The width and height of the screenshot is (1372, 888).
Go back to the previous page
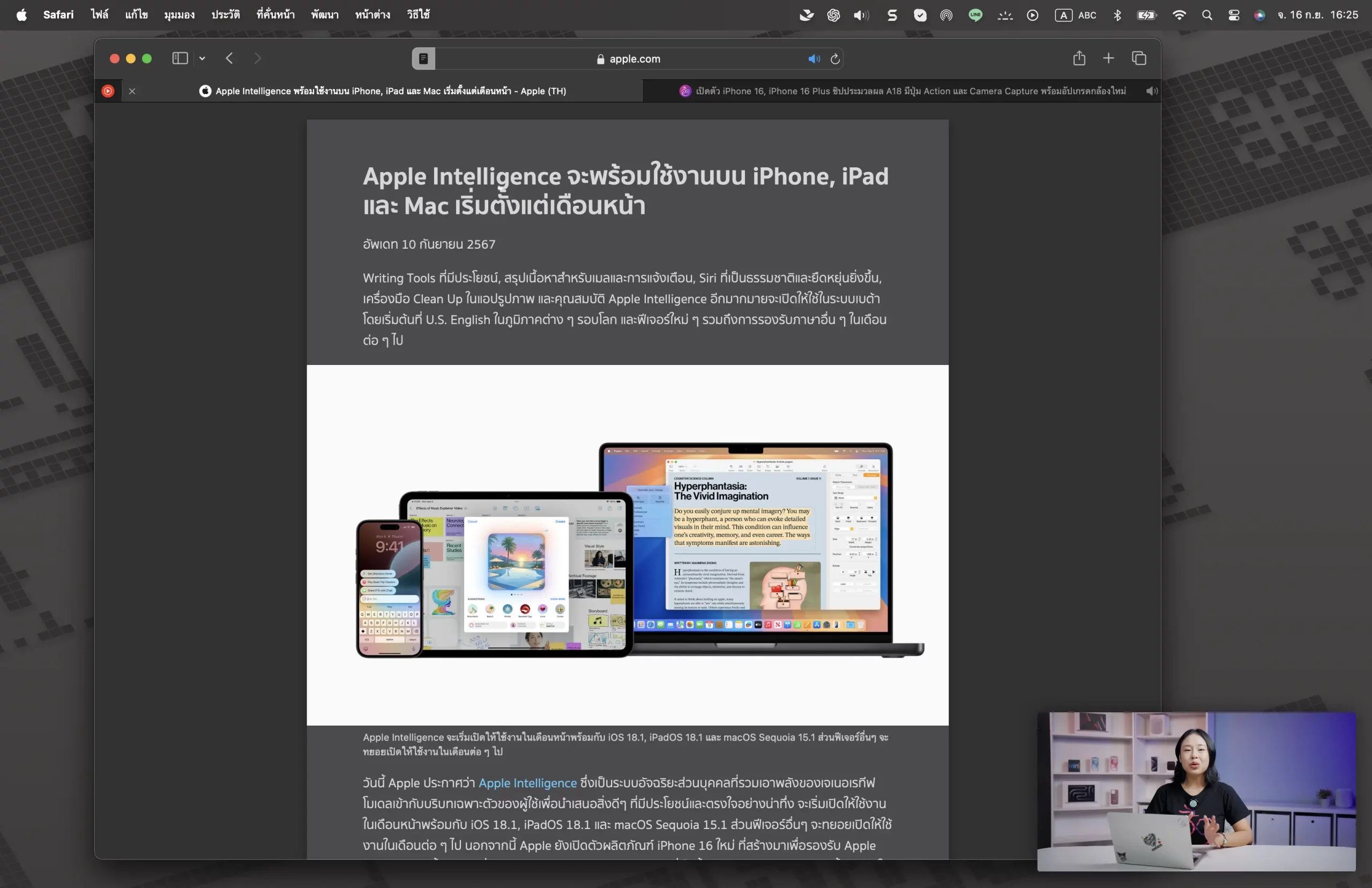coord(229,58)
